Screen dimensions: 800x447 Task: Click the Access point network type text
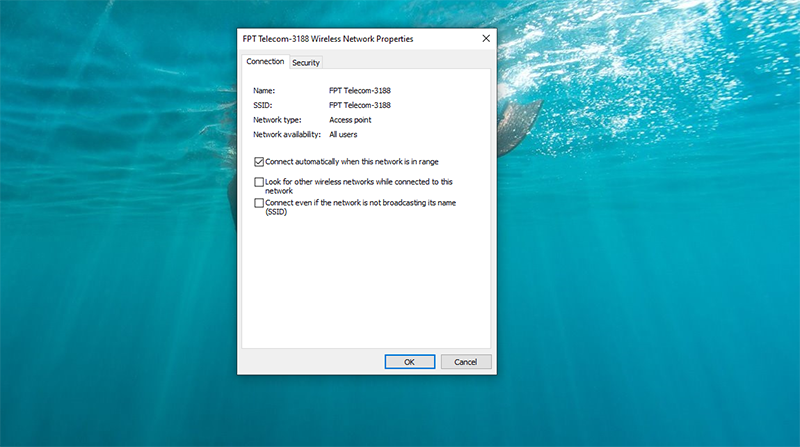pyautogui.click(x=350, y=120)
